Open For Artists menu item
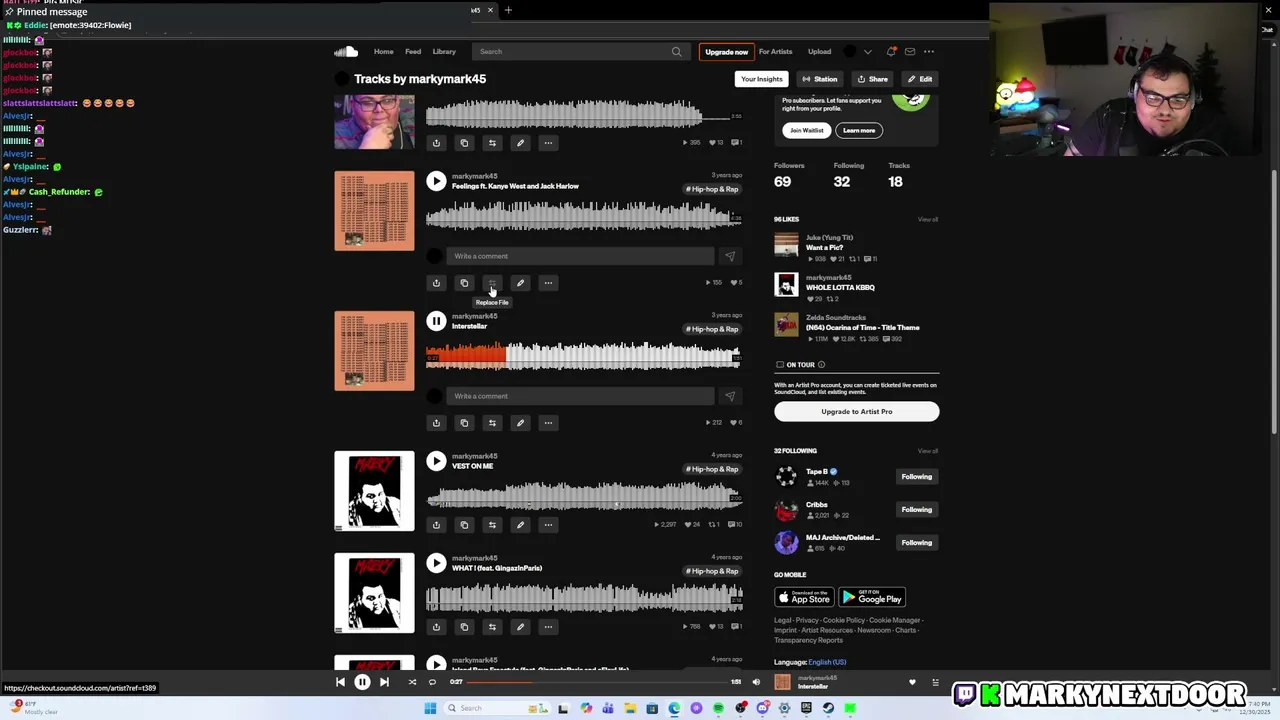This screenshot has height=720, width=1280. pyautogui.click(x=775, y=52)
